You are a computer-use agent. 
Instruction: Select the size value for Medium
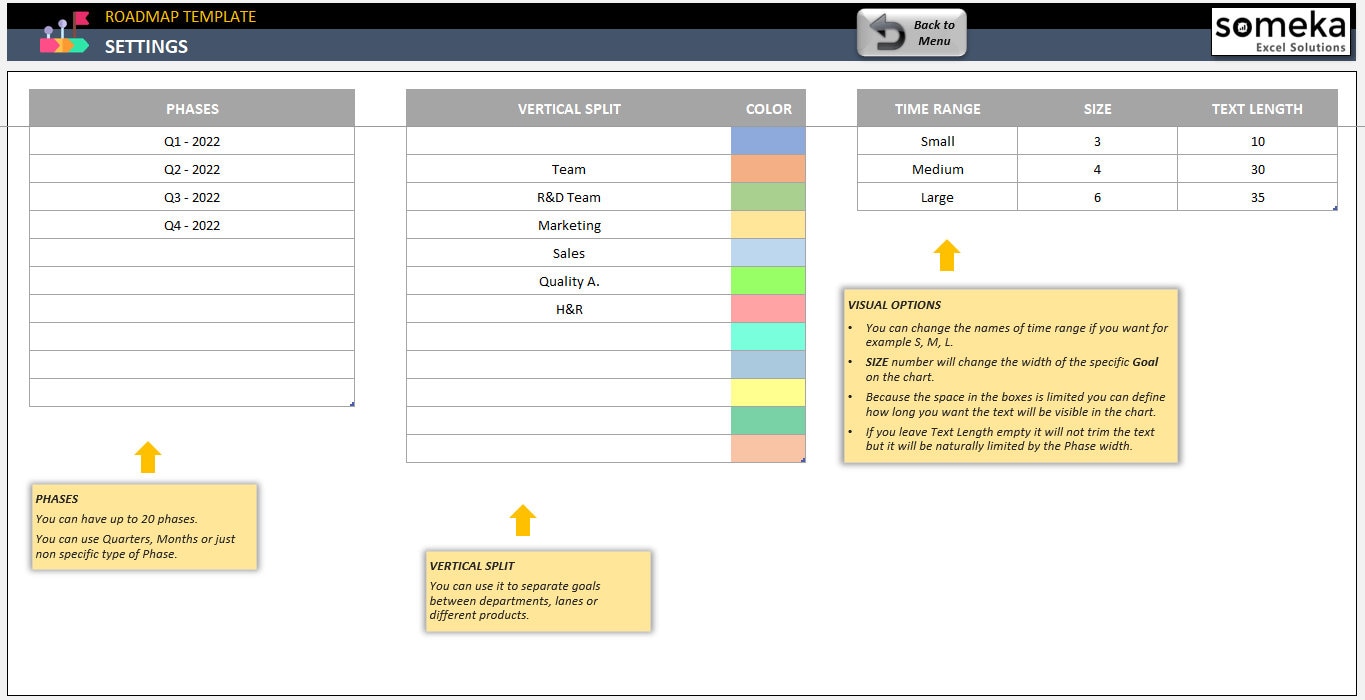(1097, 169)
